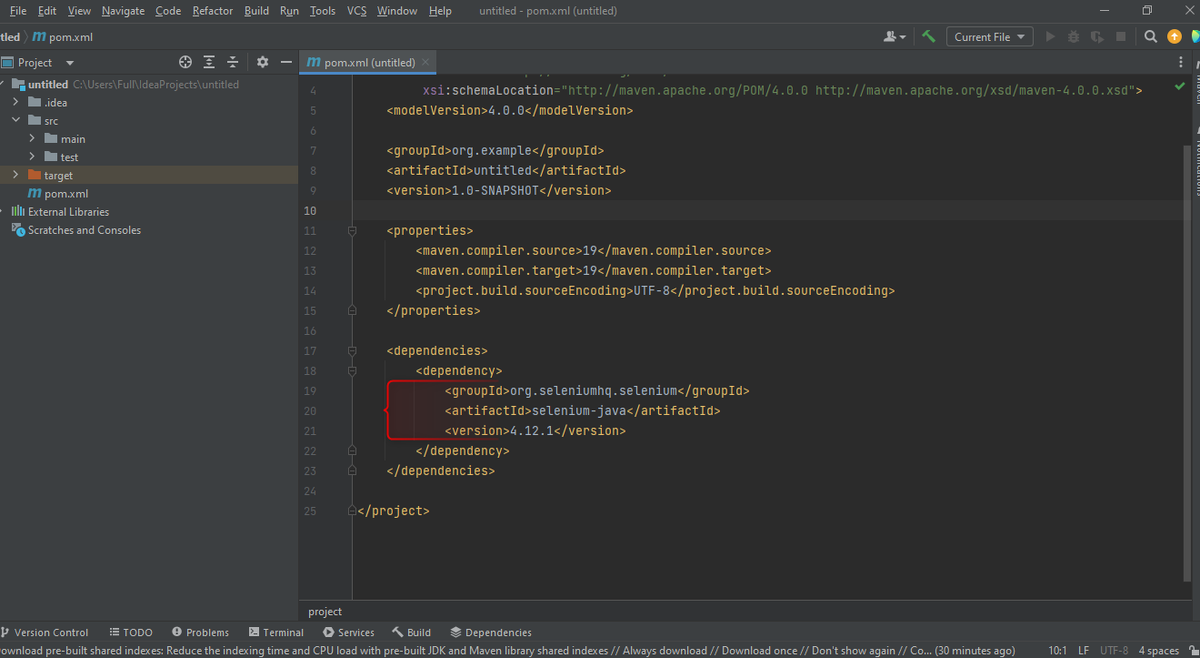Open Search Everywhere magnifier icon
1200x658 pixels.
pos(1151,37)
